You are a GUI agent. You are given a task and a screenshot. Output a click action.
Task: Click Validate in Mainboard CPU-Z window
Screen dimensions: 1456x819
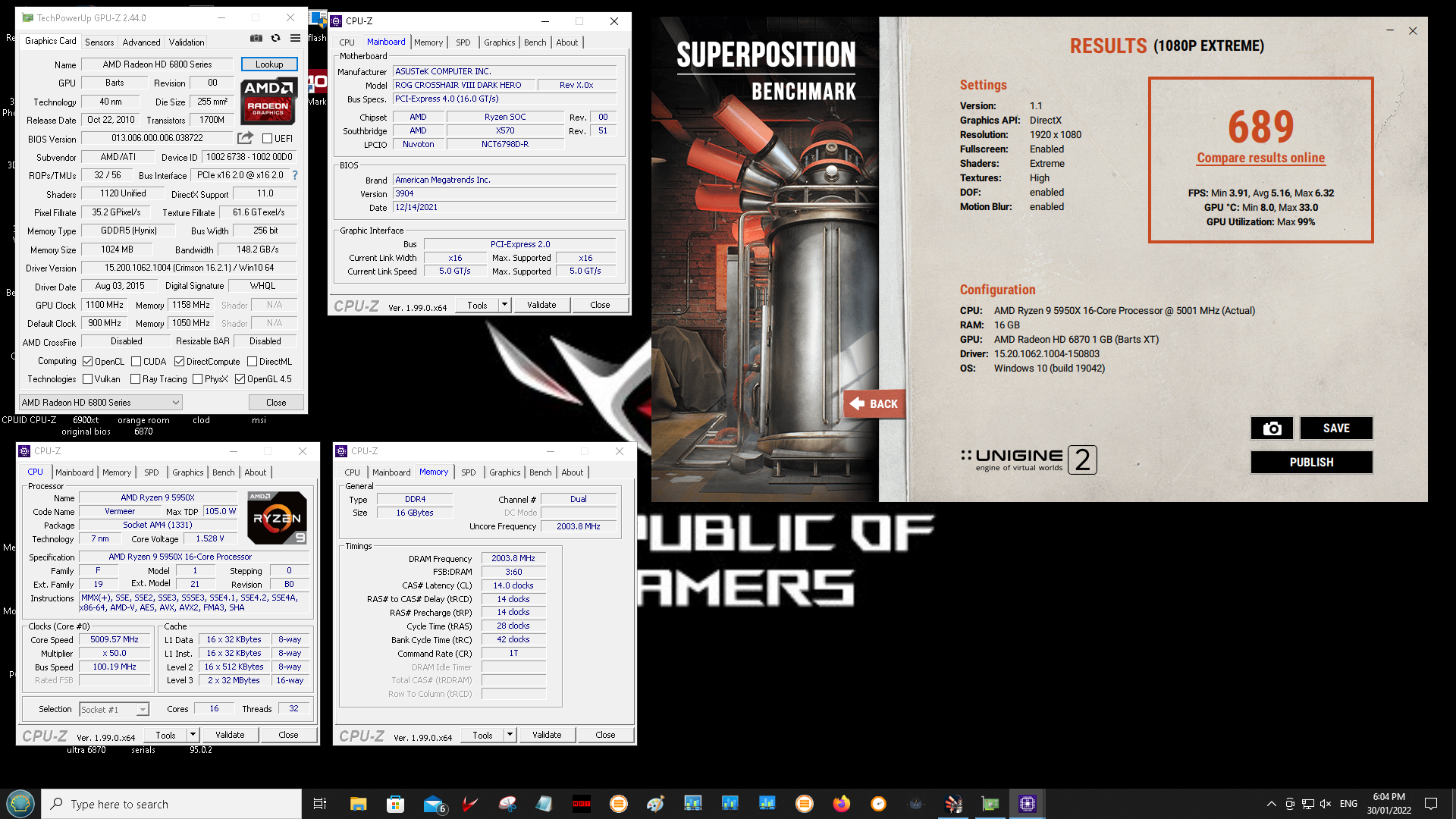(x=541, y=305)
